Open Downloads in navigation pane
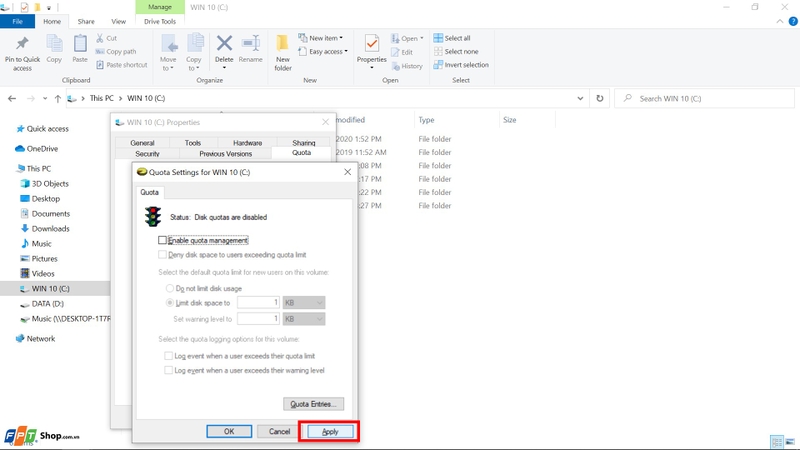 coord(50,229)
